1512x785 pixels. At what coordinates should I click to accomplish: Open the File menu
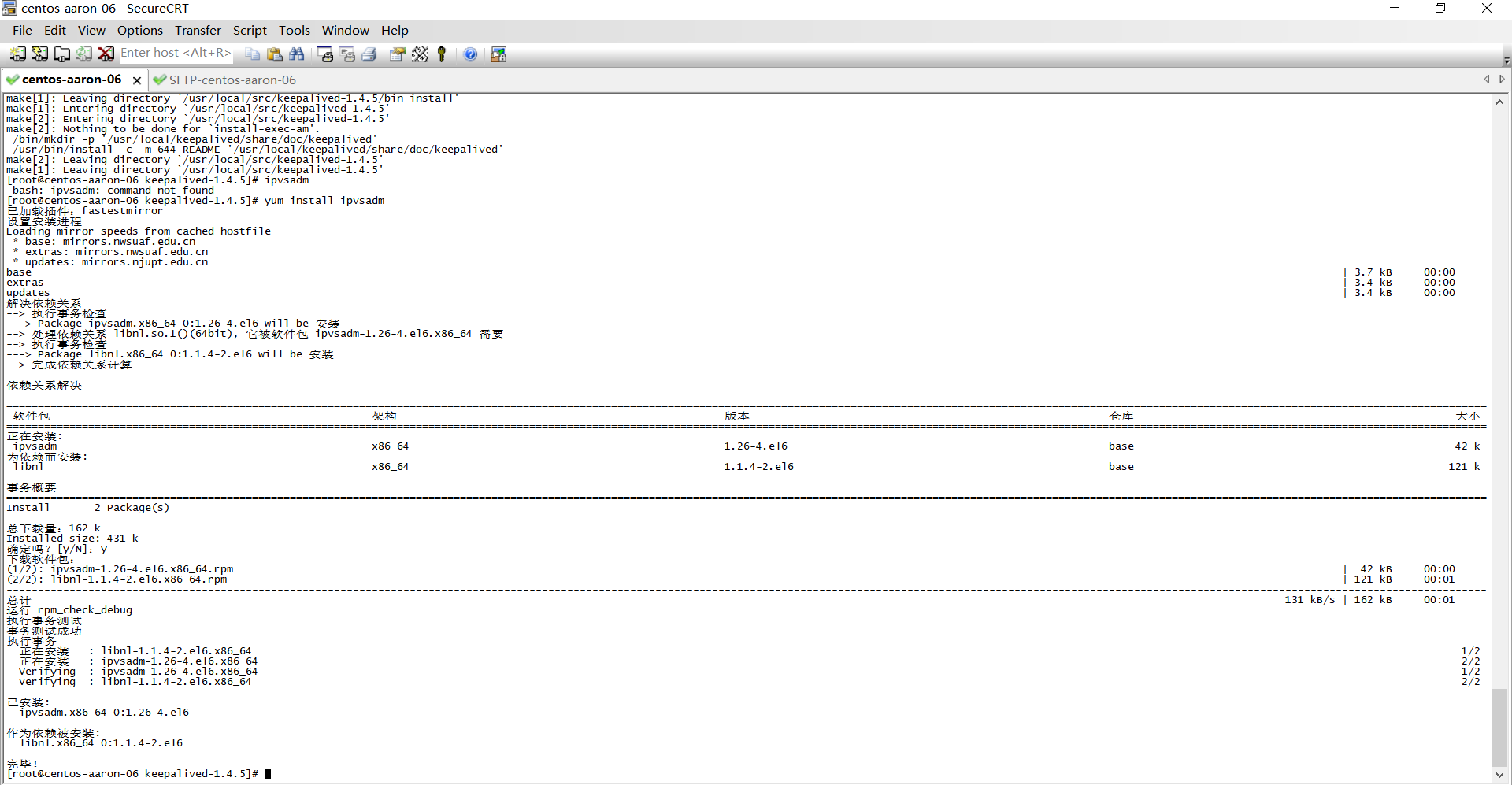click(22, 30)
